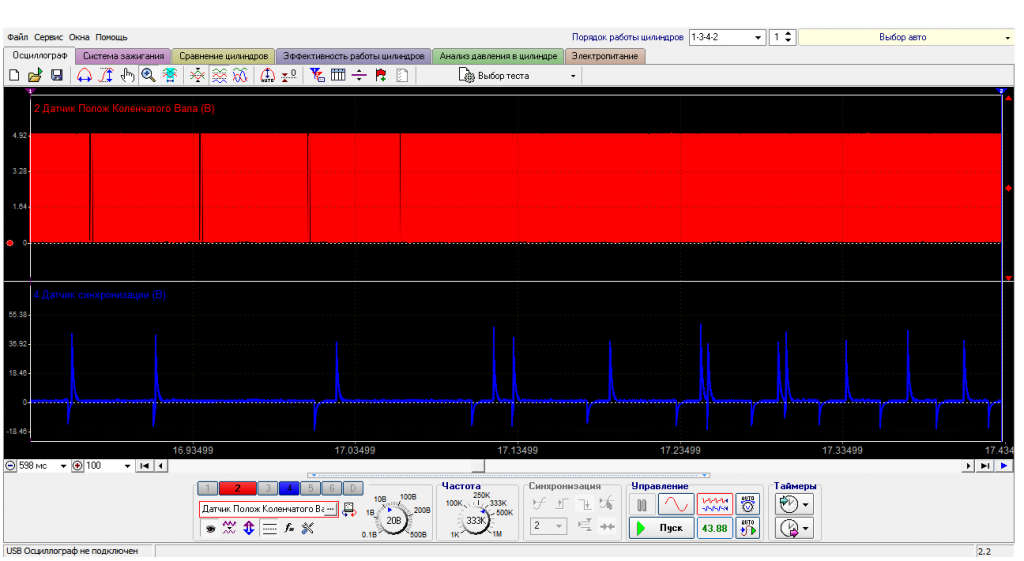Open the Выбор авто dropdown
Screen dimensions: 1024x561
click(906, 37)
